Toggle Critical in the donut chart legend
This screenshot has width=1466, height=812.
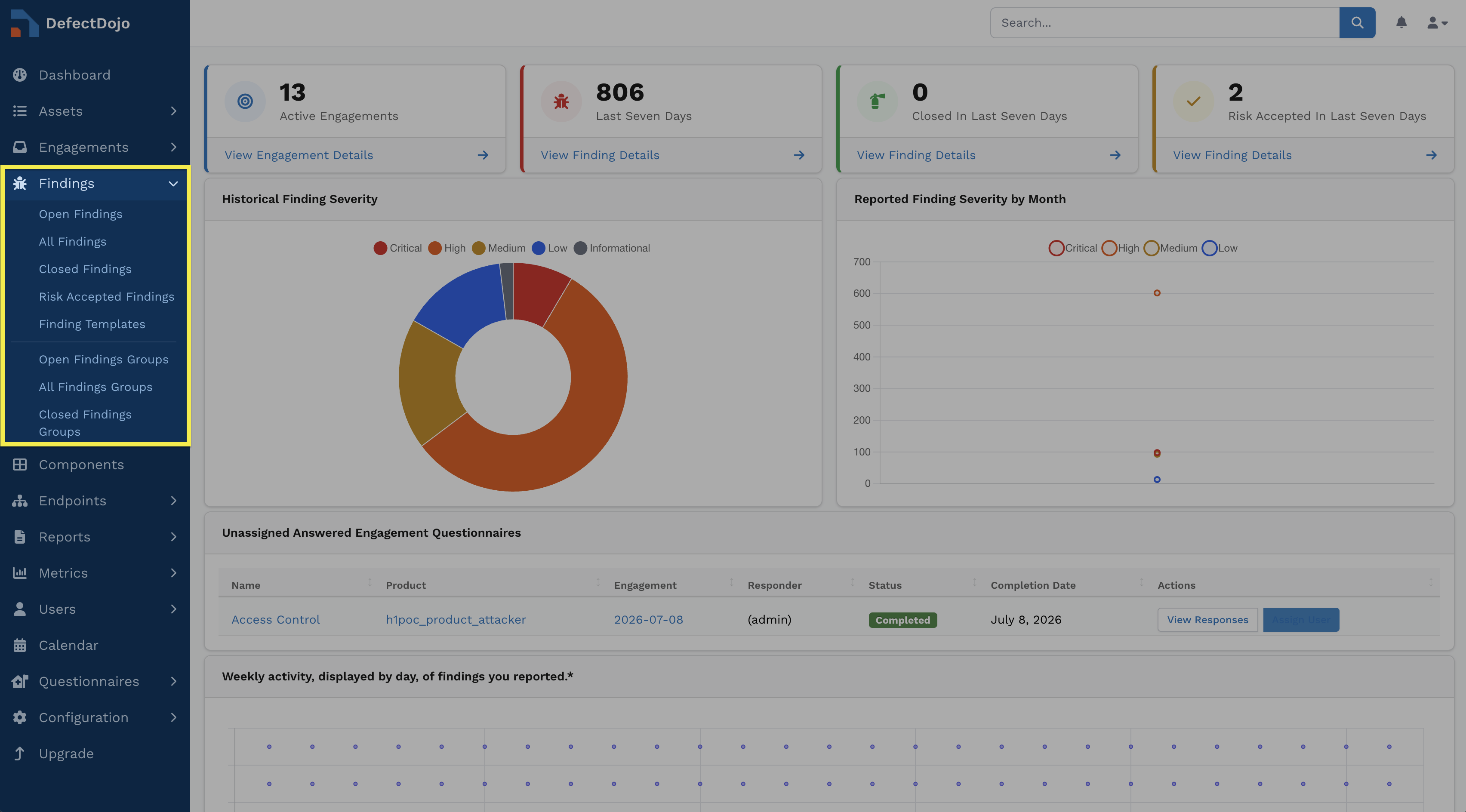pyautogui.click(x=397, y=248)
